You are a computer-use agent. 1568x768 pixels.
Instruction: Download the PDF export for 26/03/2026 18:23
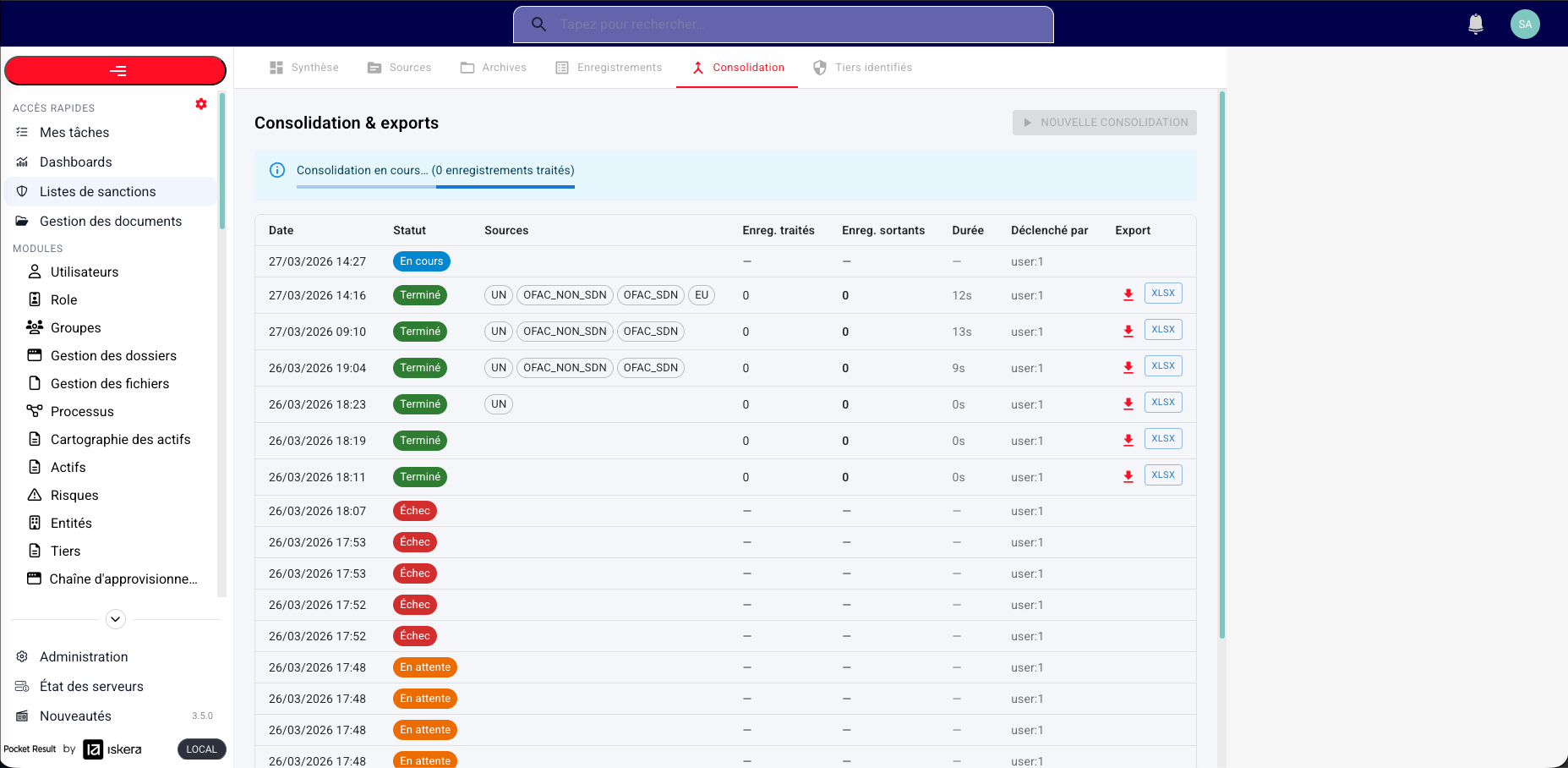click(1128, 403)
